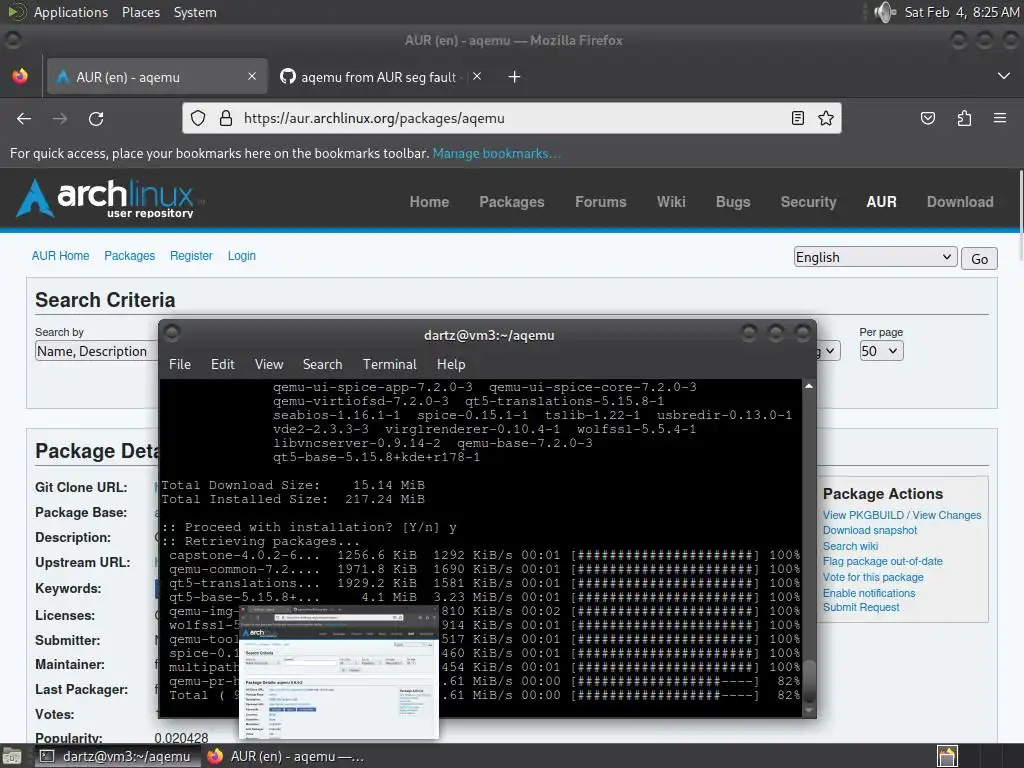The width and height of the screenshot is (1024, 768).
Task: Click Search wiki link
Action: (x=850, y=546)
